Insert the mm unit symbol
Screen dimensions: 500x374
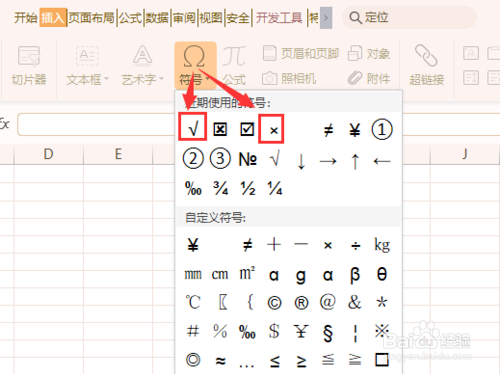[193, 274]
